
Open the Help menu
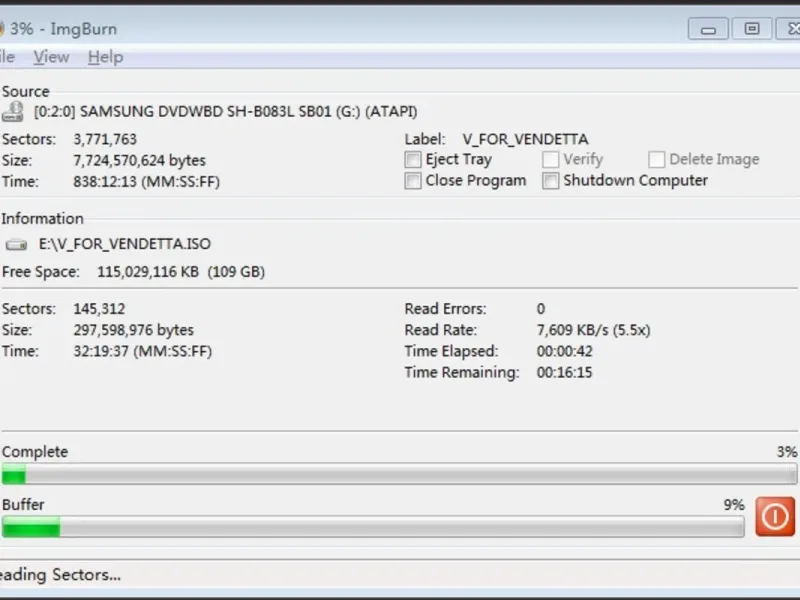[106, 57]
